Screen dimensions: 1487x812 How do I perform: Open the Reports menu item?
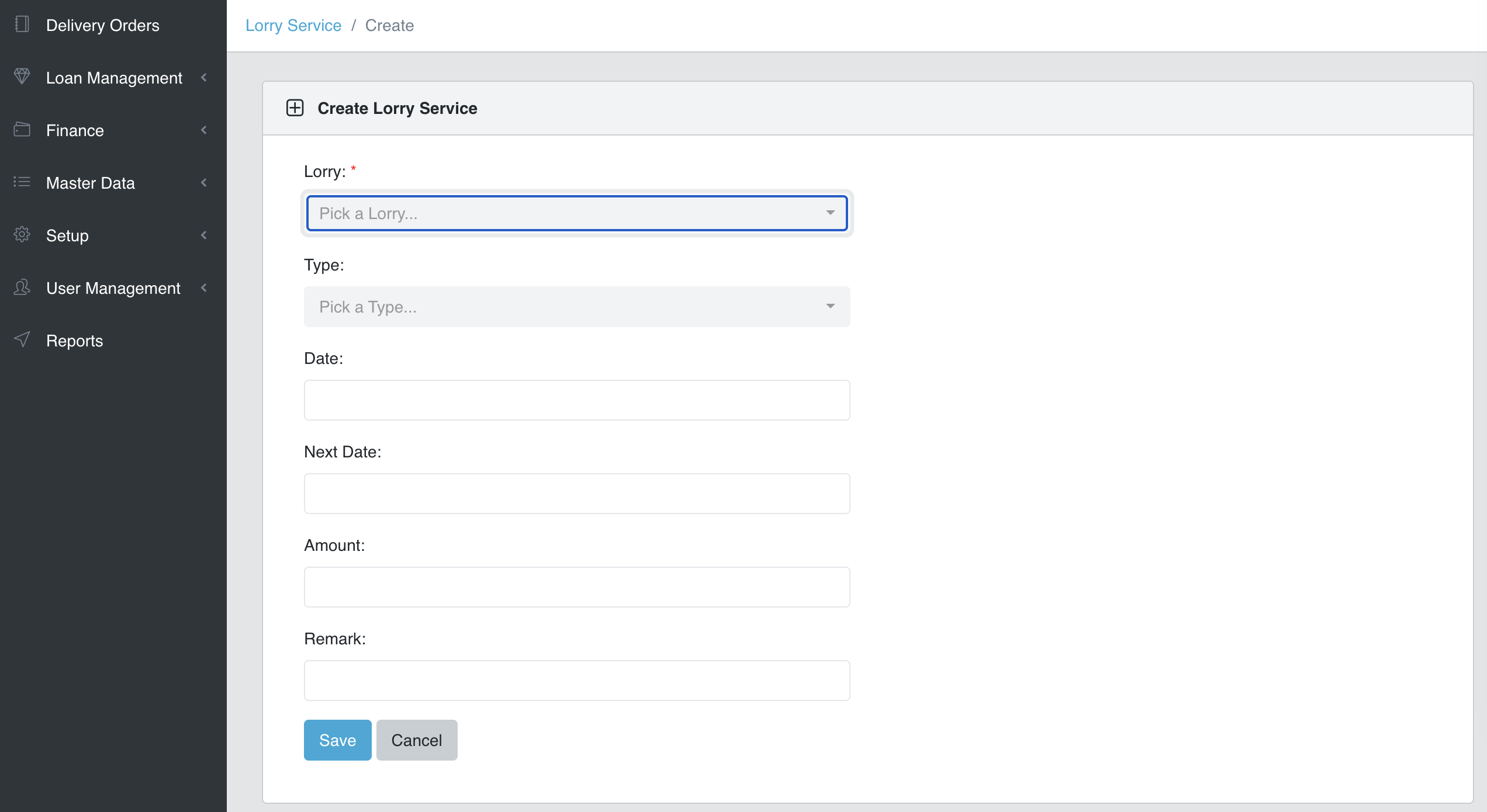pyautogui.click(x=75, y=341)
